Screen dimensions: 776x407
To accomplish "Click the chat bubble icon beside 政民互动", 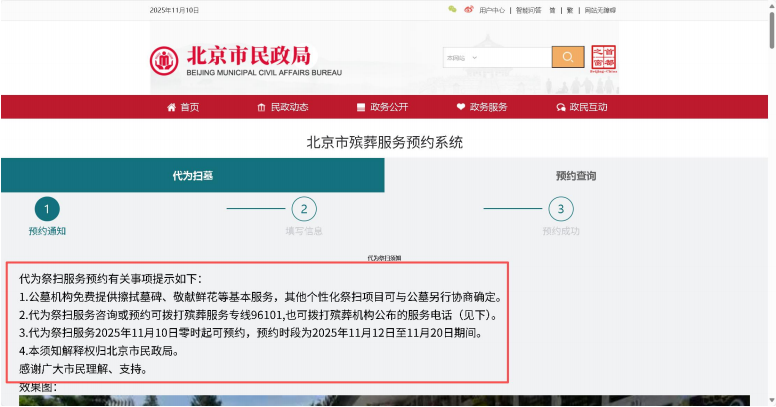I will coord(560,107).
